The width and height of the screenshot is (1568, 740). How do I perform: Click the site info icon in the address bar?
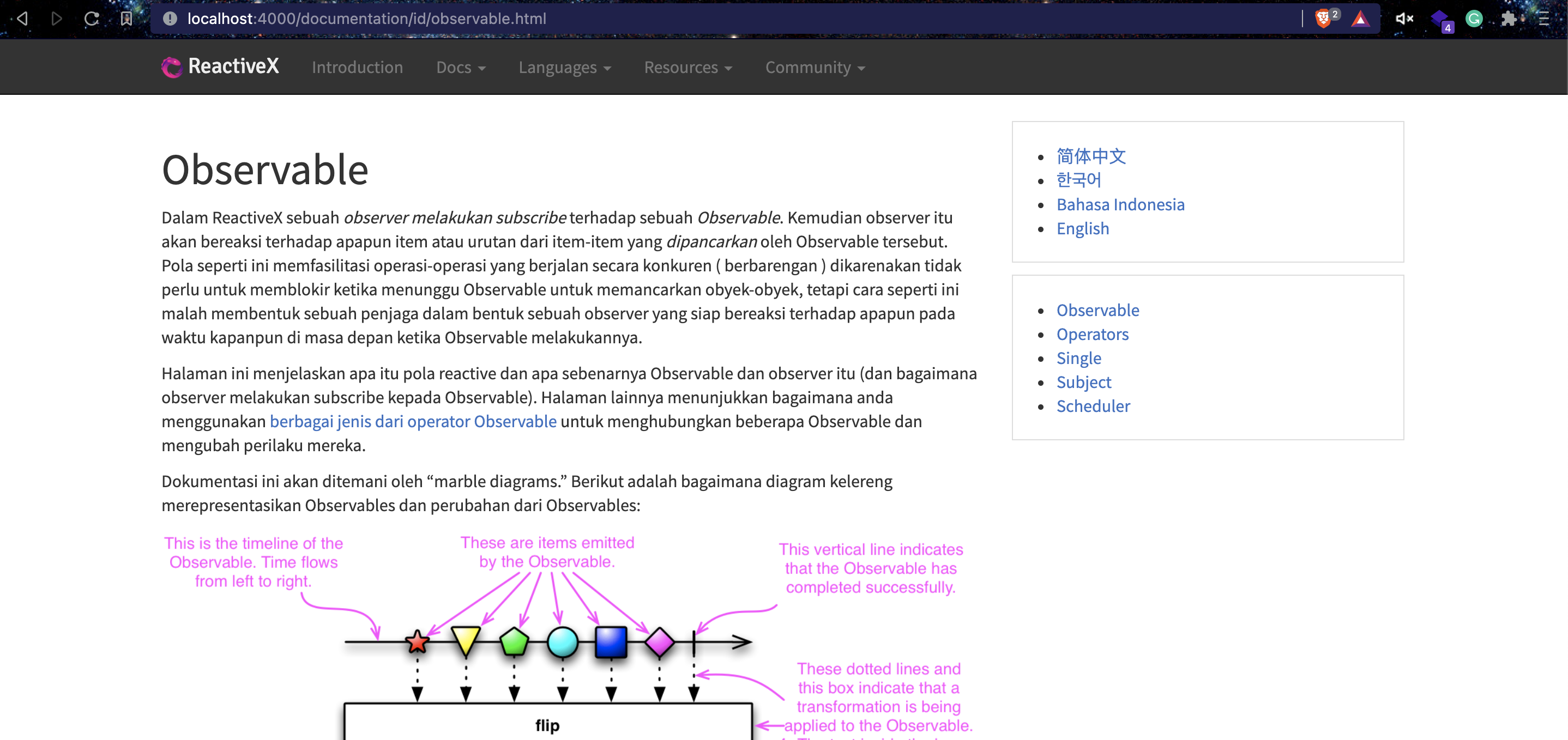click(170, 19)
